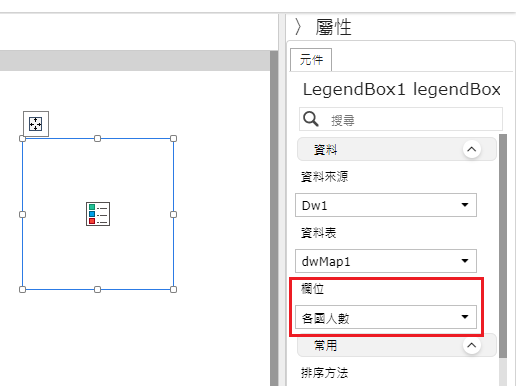Select the legend list icon in canvas
This screenshot has height=386, width=517.
click(x=98, y=214)
